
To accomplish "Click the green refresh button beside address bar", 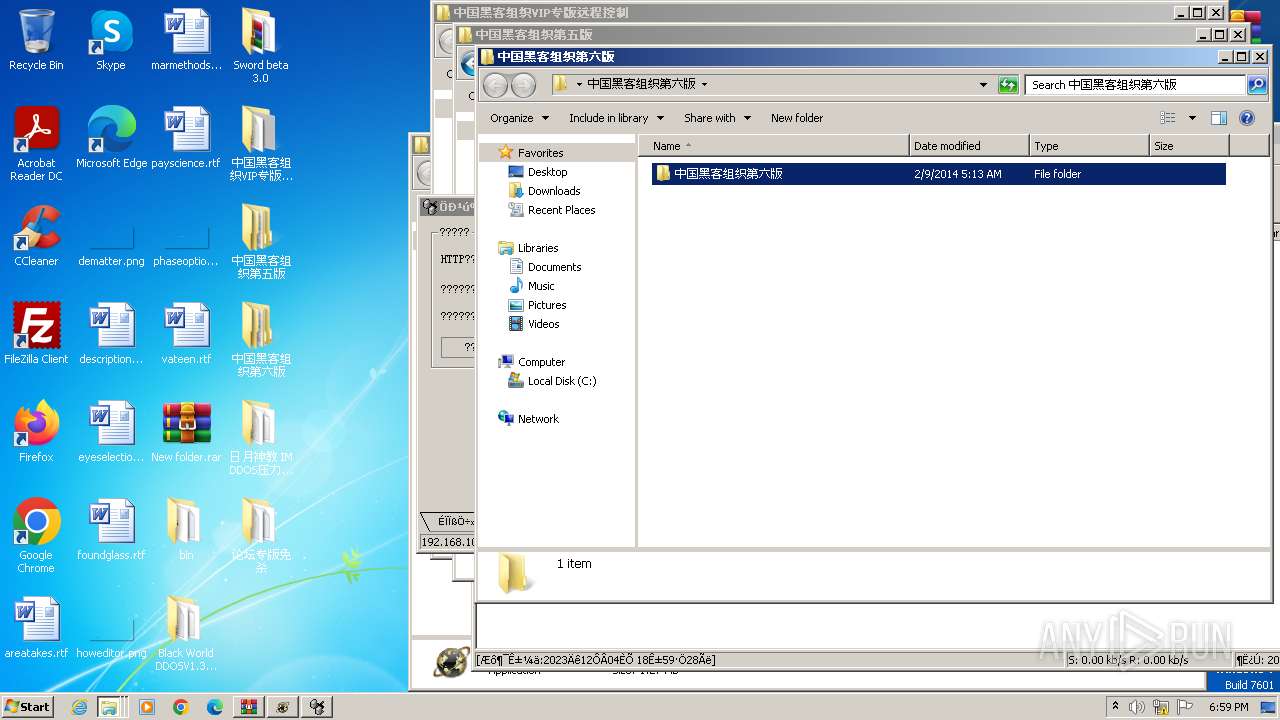I will tap(1008, 85).
